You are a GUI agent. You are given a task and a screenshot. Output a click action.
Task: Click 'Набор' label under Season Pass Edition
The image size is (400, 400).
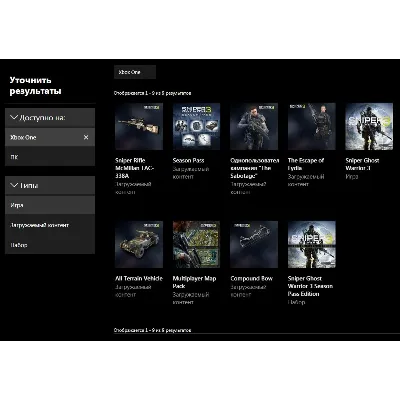pos(296,302)
